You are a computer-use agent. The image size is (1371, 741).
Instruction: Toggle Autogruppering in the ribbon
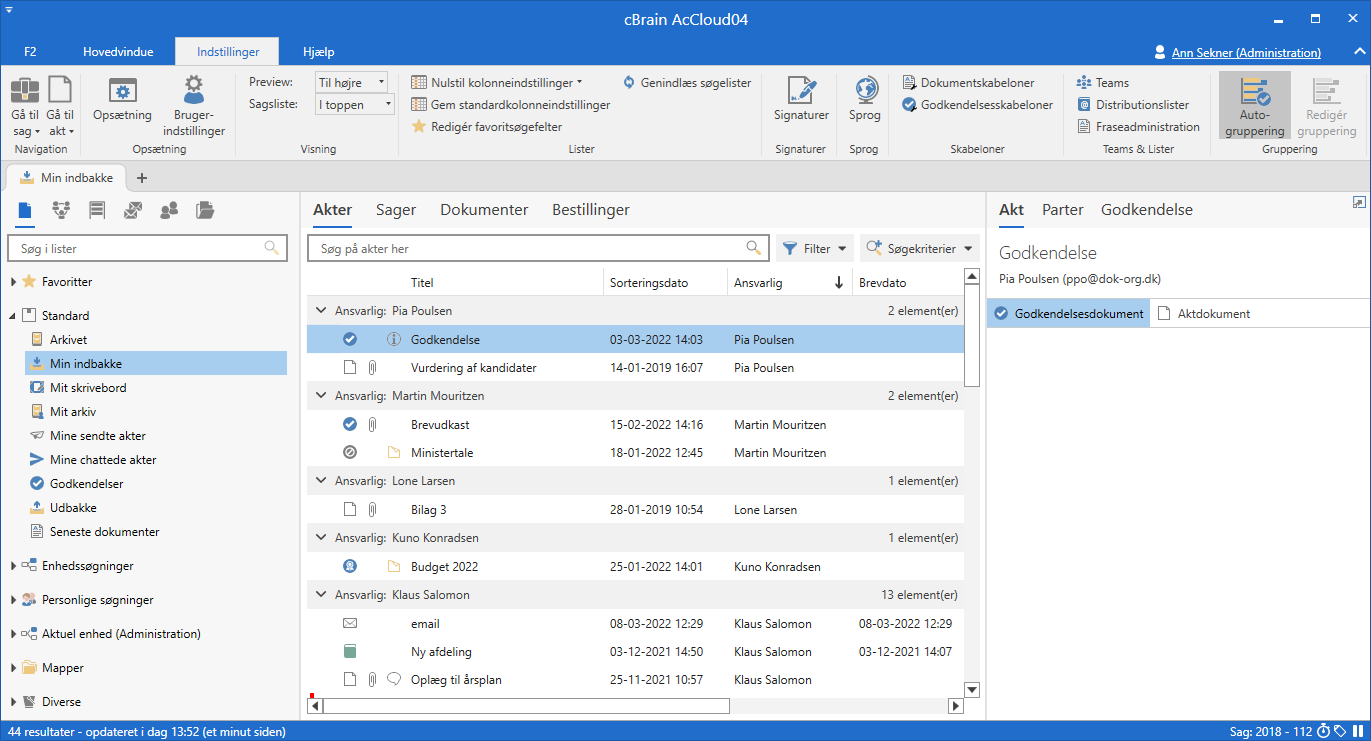click(x=1254, y=106)
